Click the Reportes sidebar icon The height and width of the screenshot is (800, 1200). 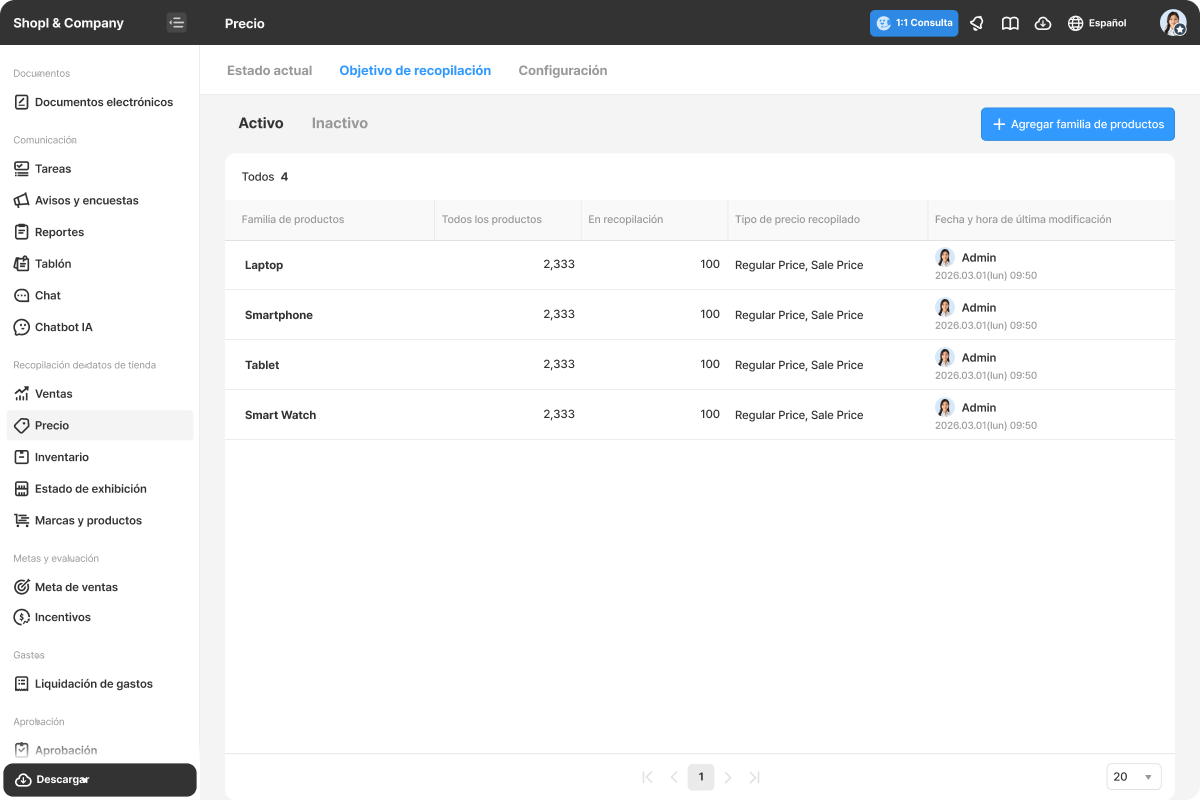(x=21, y=232)
